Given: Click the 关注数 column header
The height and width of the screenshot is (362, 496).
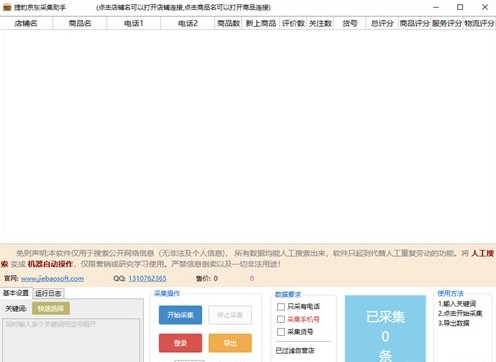Looking at the screenshot, I should (x=320, y=23).
